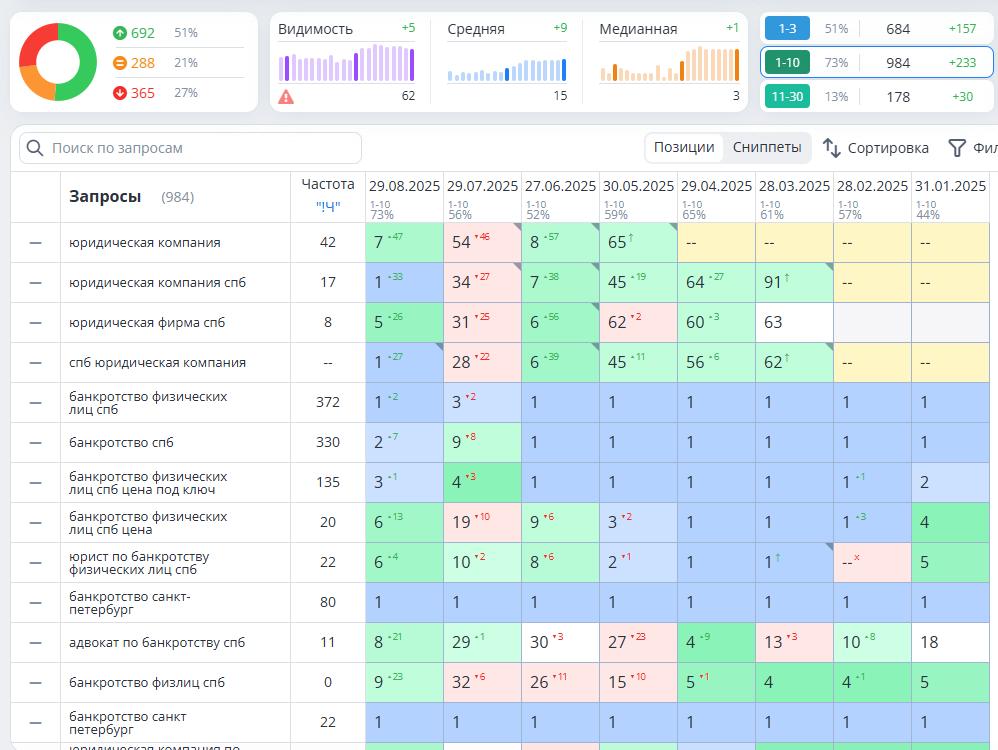This screenshot has height=750, width=998.
Task: Click the funnel filter icon
Action: [x=957, y=148]
